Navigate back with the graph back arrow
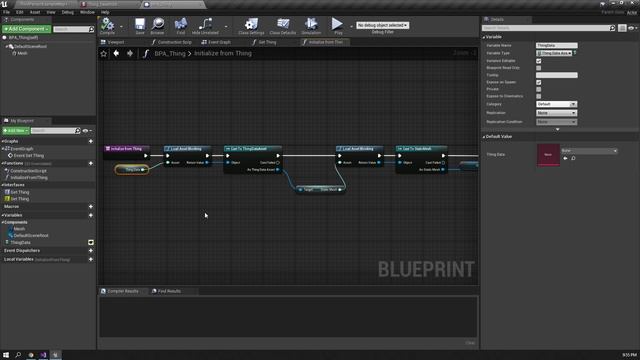Viewport: 640px width, 360px height. [x=116, y=53]
